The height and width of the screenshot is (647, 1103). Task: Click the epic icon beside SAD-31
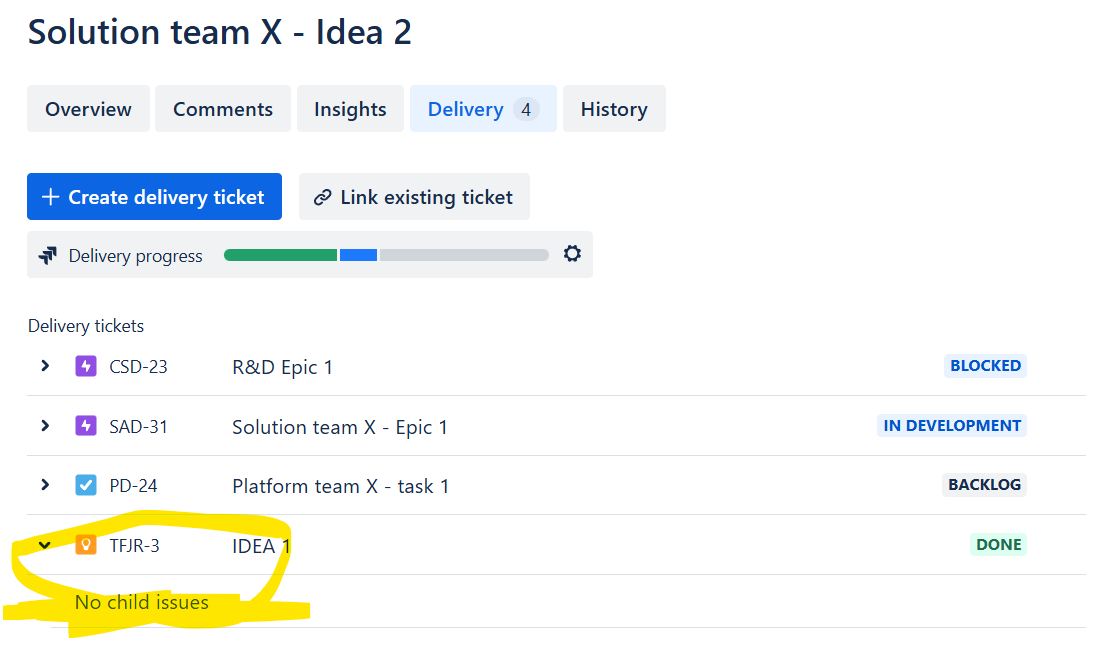pyautogui.click(x=86, y=425)
